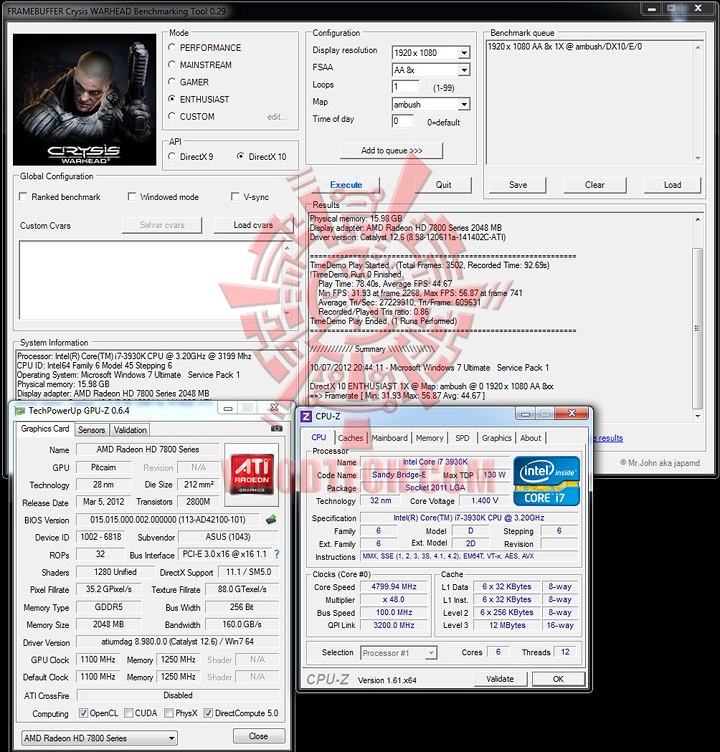The image size is (720, 752).
Task: Click the Bus Interface question mark help icon
Action: (277, 554)
